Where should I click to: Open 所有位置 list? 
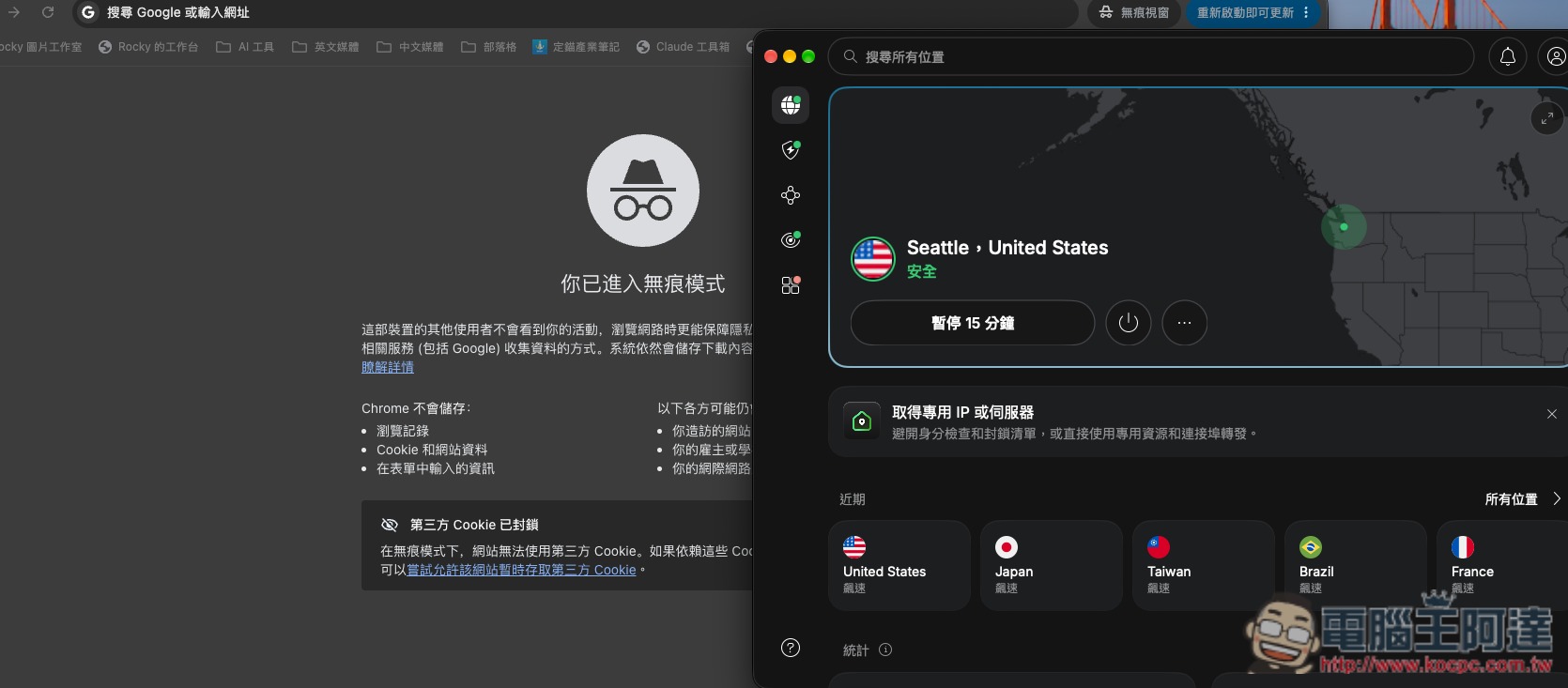pyautogui.click(x=1523, y=499)
